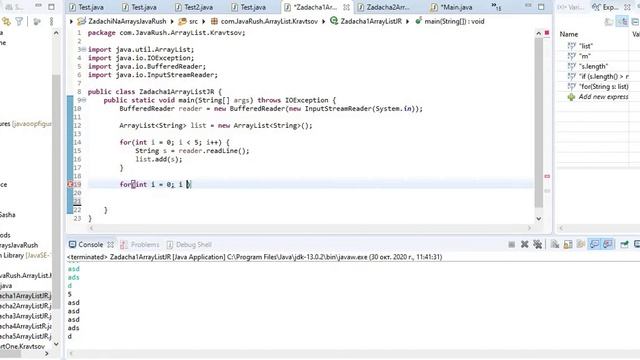The width and height of the screenshot is (640, 360).
Task: Click the editor vertical scrollbar up arrow
Action: coord(539,33)
